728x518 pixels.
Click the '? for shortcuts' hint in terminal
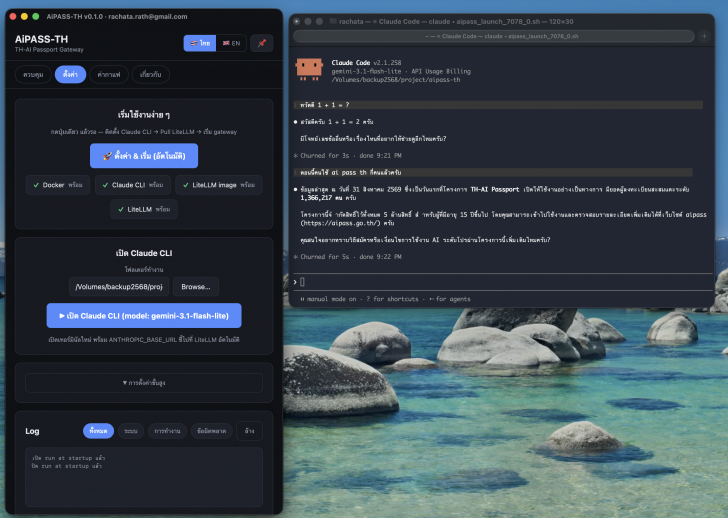(x=392, y=299)
